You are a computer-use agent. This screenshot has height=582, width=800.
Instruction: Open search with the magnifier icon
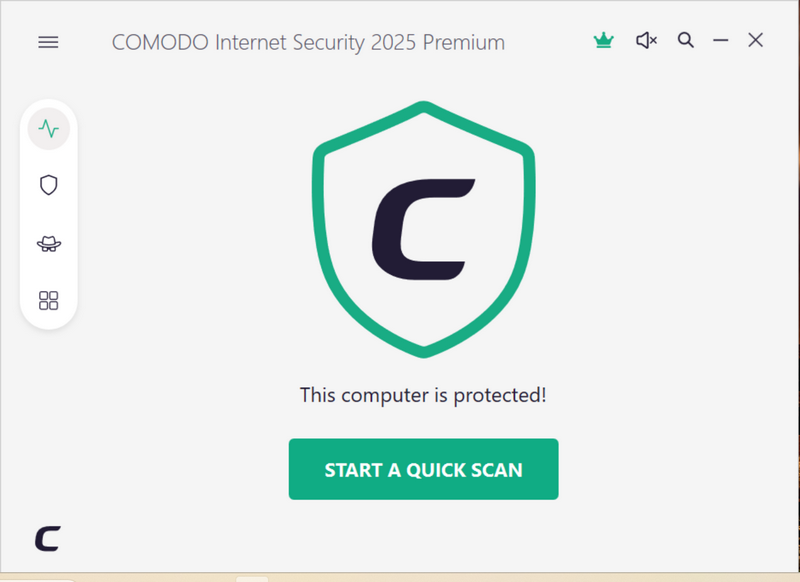(686, 41)
